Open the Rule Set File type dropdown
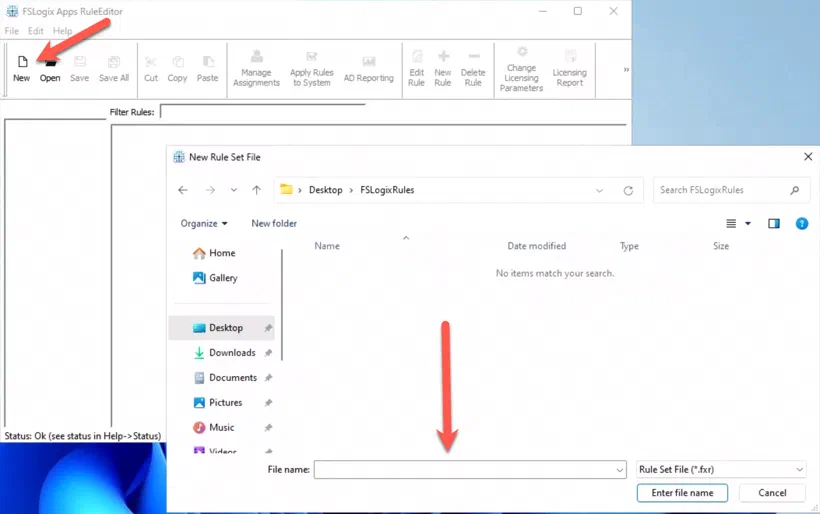 [721, 470]
